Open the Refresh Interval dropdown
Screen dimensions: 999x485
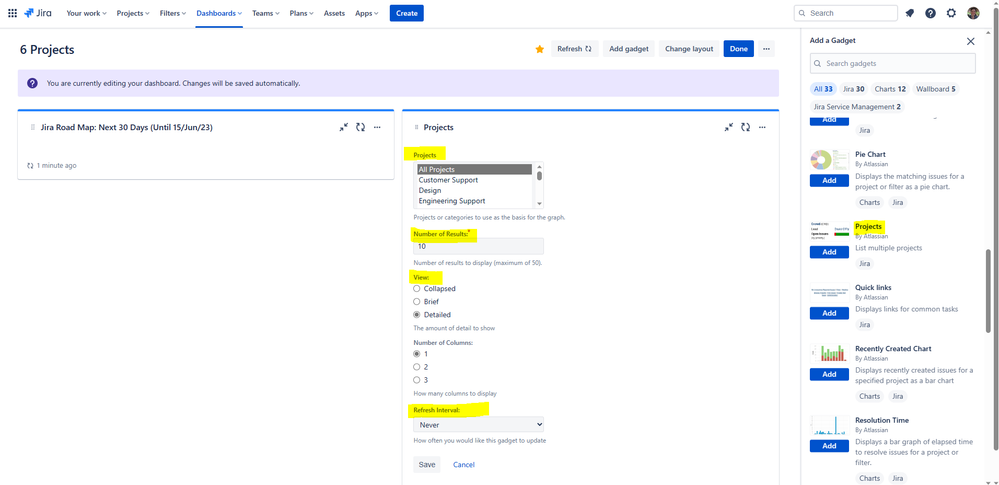(478, 424)
